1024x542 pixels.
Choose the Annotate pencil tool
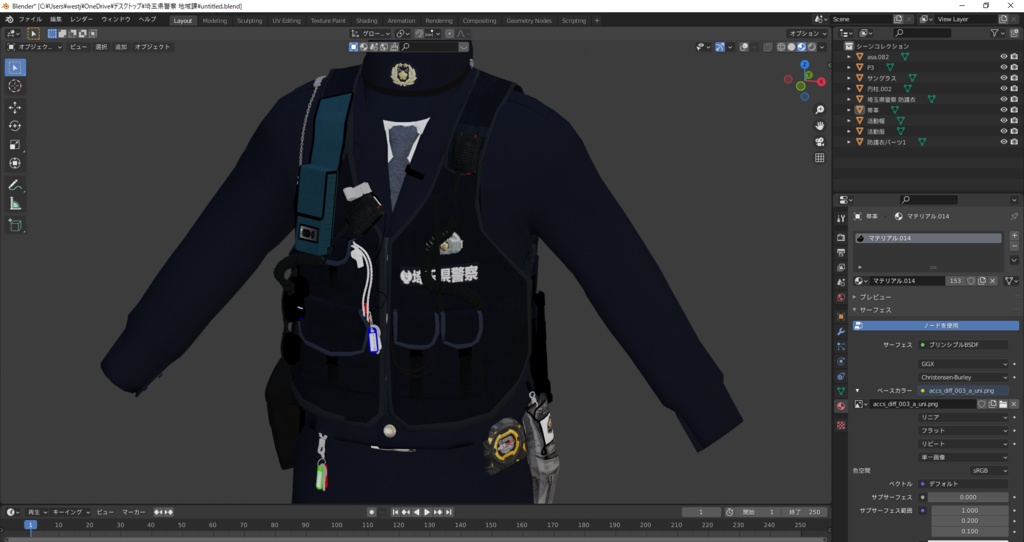[15, 185]
